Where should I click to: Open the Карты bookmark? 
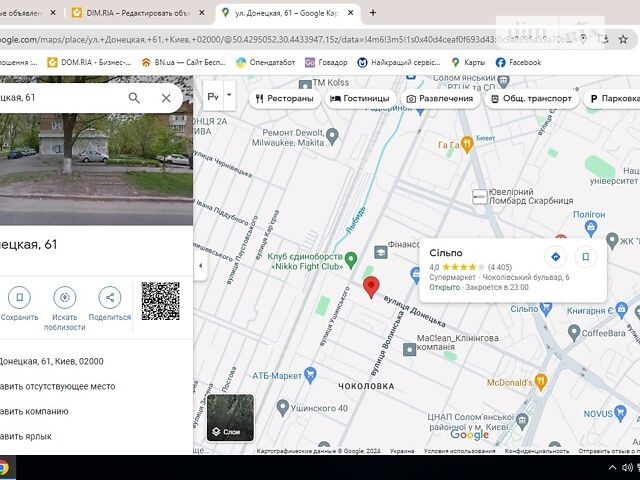(469, 62)
